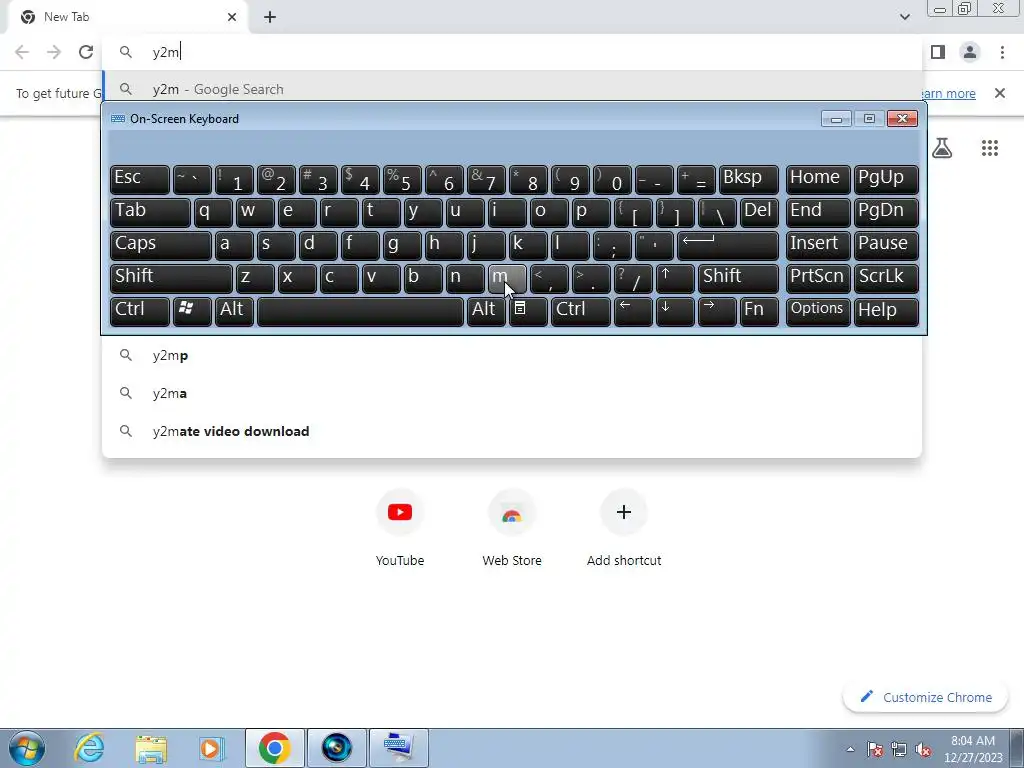Reload the page in Chrome
Image resolution: width=1024 pixels, height=768 pixels.
point(86,52)
